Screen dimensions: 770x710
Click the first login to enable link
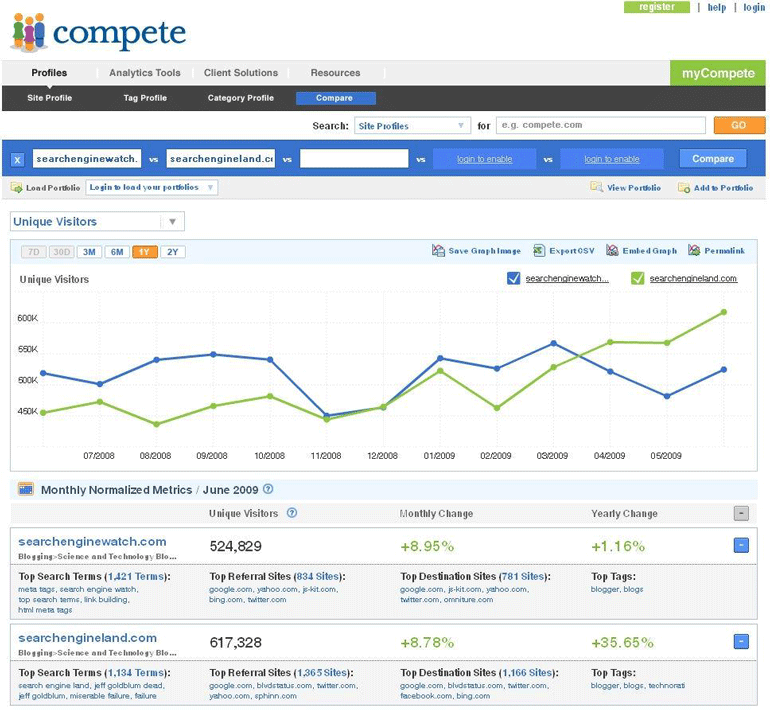point(484,159)
